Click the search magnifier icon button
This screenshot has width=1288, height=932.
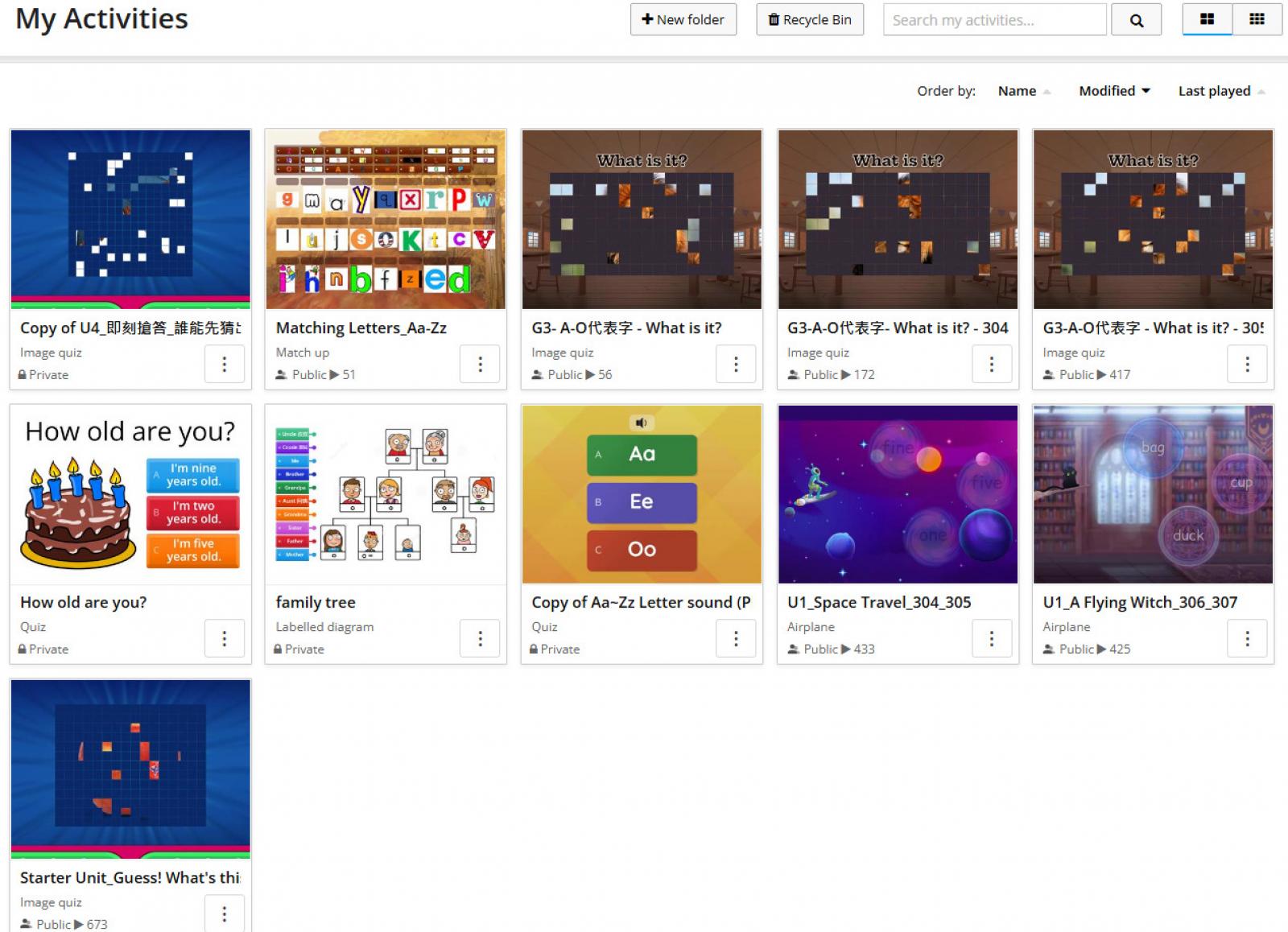click(1136, 20)
